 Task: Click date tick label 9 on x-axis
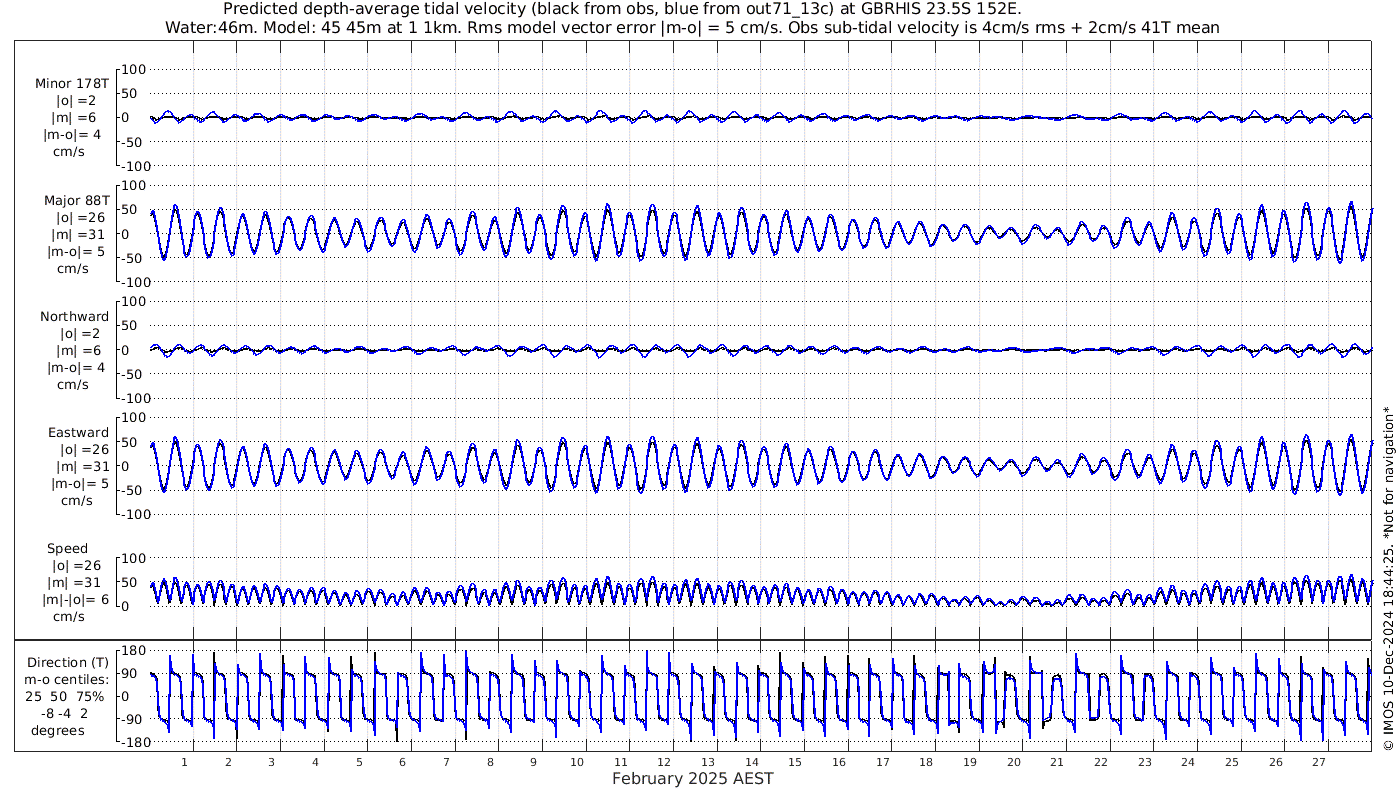coord(534,762)
